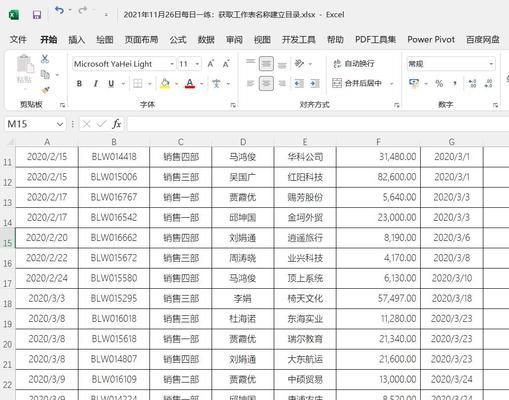Open the merge and center dropdown arrow
The image size is (509, 400).
[x=392, y=83]
